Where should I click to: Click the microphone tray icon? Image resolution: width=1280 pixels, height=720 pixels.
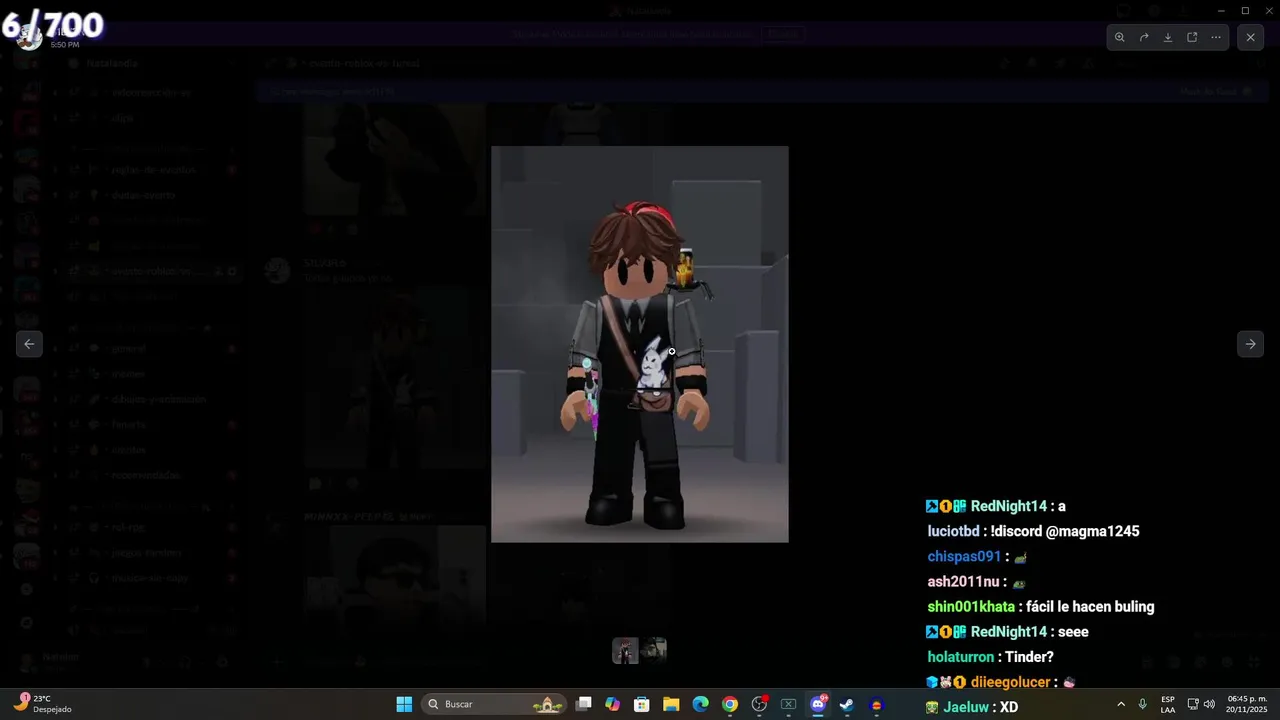tap(1142, 704)
